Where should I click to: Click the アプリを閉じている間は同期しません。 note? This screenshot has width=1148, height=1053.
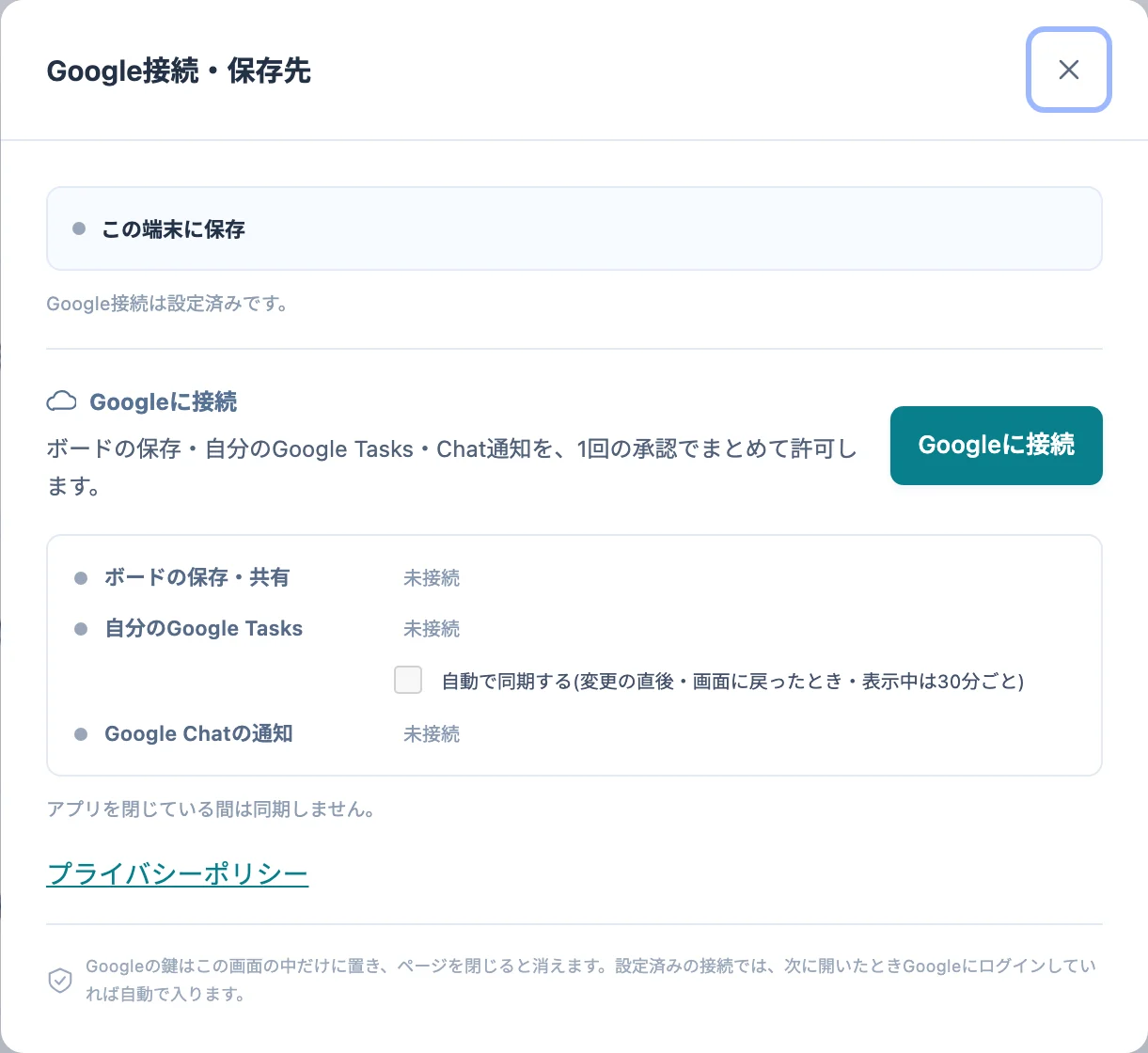coord(212,809)
